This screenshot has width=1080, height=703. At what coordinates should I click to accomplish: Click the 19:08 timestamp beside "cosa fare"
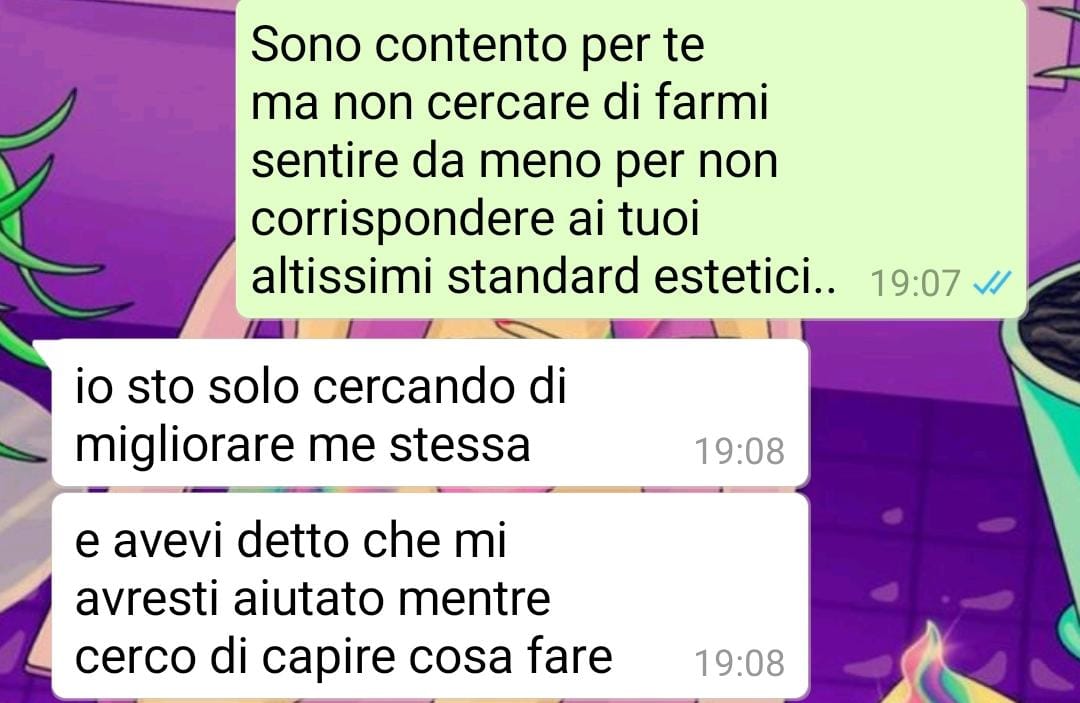coord(739,663)
